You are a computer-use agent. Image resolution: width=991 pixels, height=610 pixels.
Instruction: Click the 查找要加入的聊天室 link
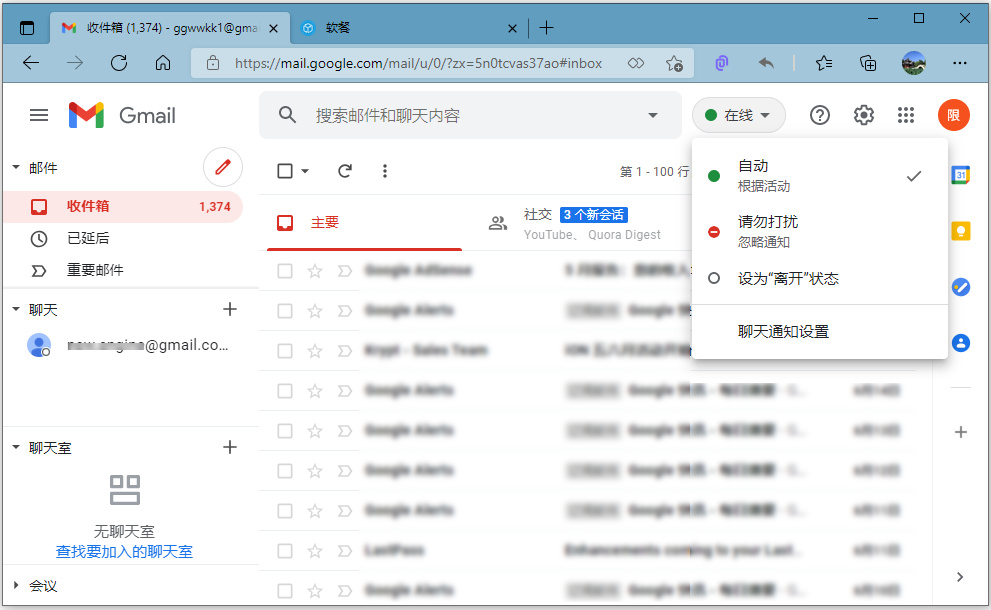(x=122, y=552)
